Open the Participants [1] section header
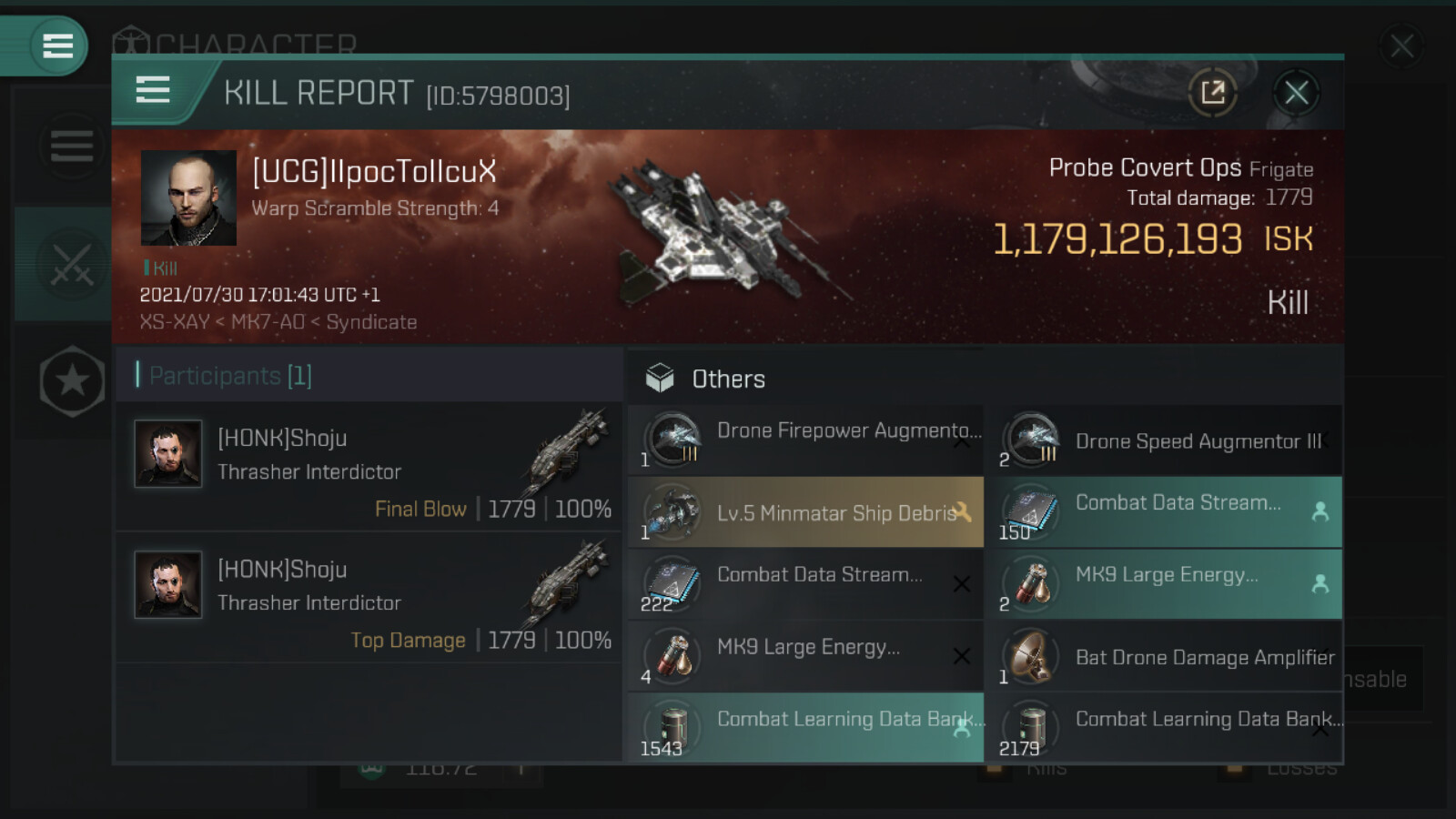The height and width of the screenshot is (819, 1456). click(x=230, y=376)
